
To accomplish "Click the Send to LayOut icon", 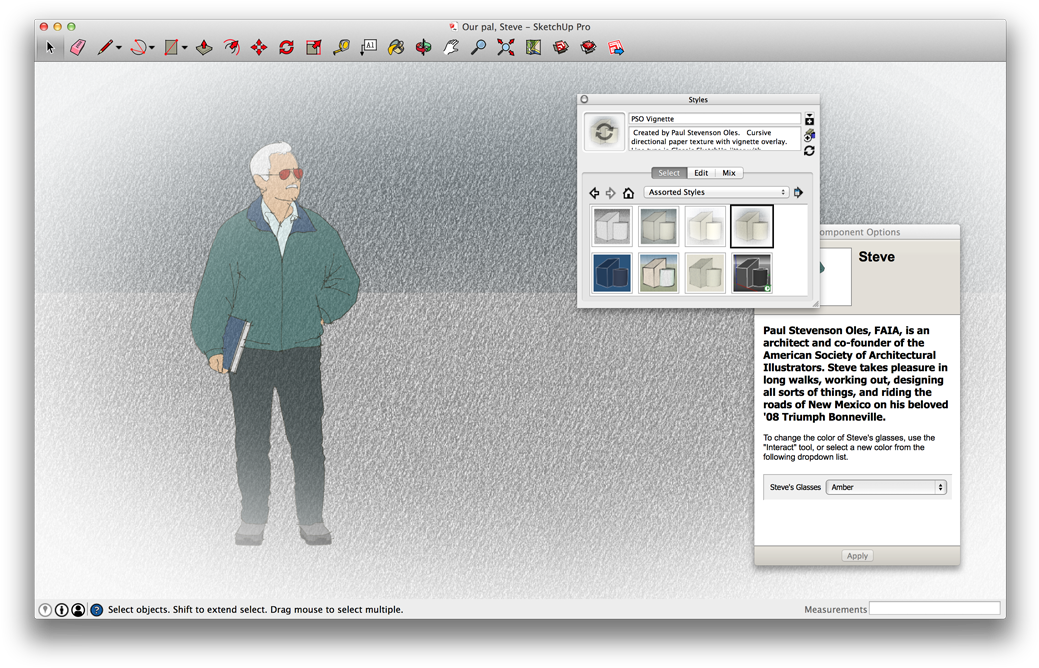I will (x=616, y=48).
